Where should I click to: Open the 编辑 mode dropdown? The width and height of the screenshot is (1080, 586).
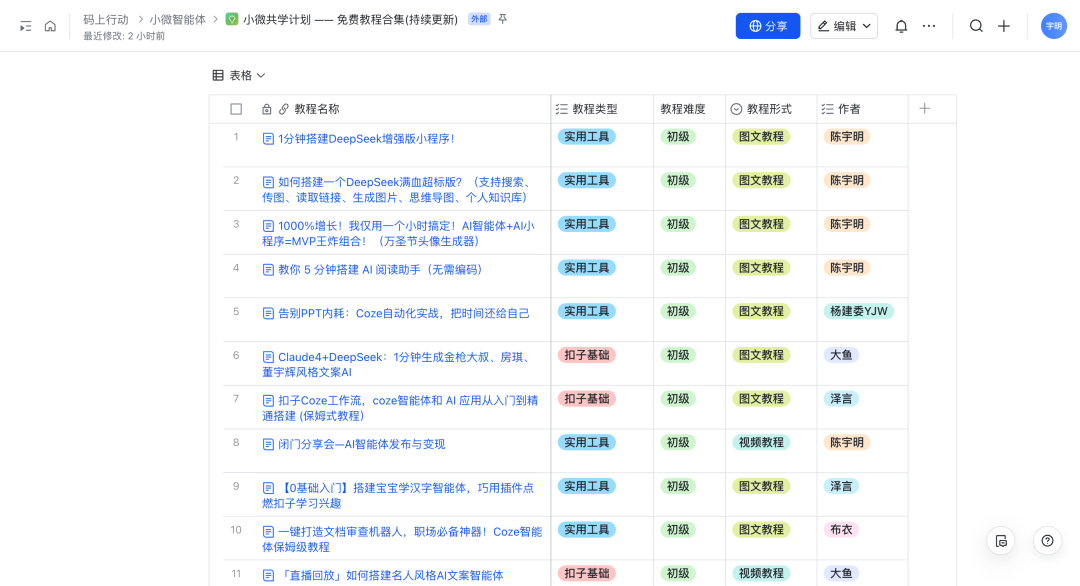pyautogui.click(x=844, y=26)
